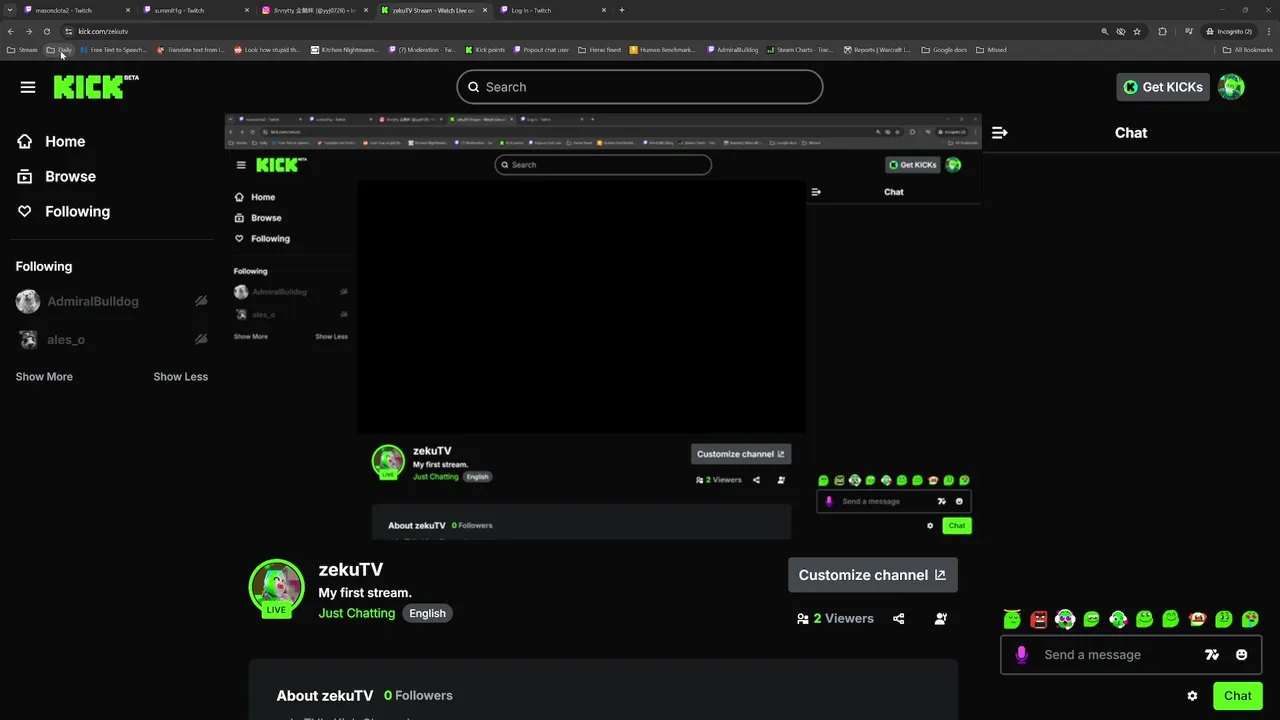The image size is (1280, 720).
Task: Click the Incognito (2) indicator
Action: pyautogui.click(x=1229, y=31)
